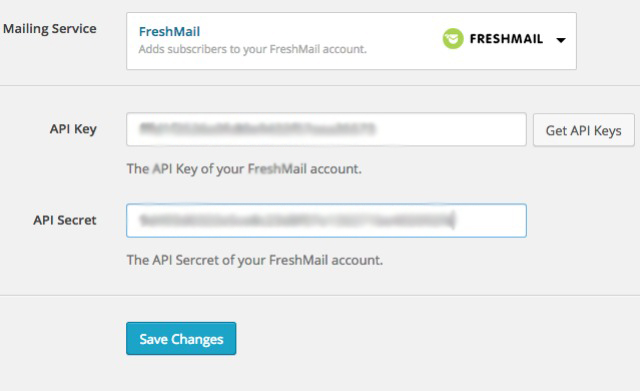The height and width of the screenshot is (391, 640).
Task: Click the API Key label
Action: [73, 129]
